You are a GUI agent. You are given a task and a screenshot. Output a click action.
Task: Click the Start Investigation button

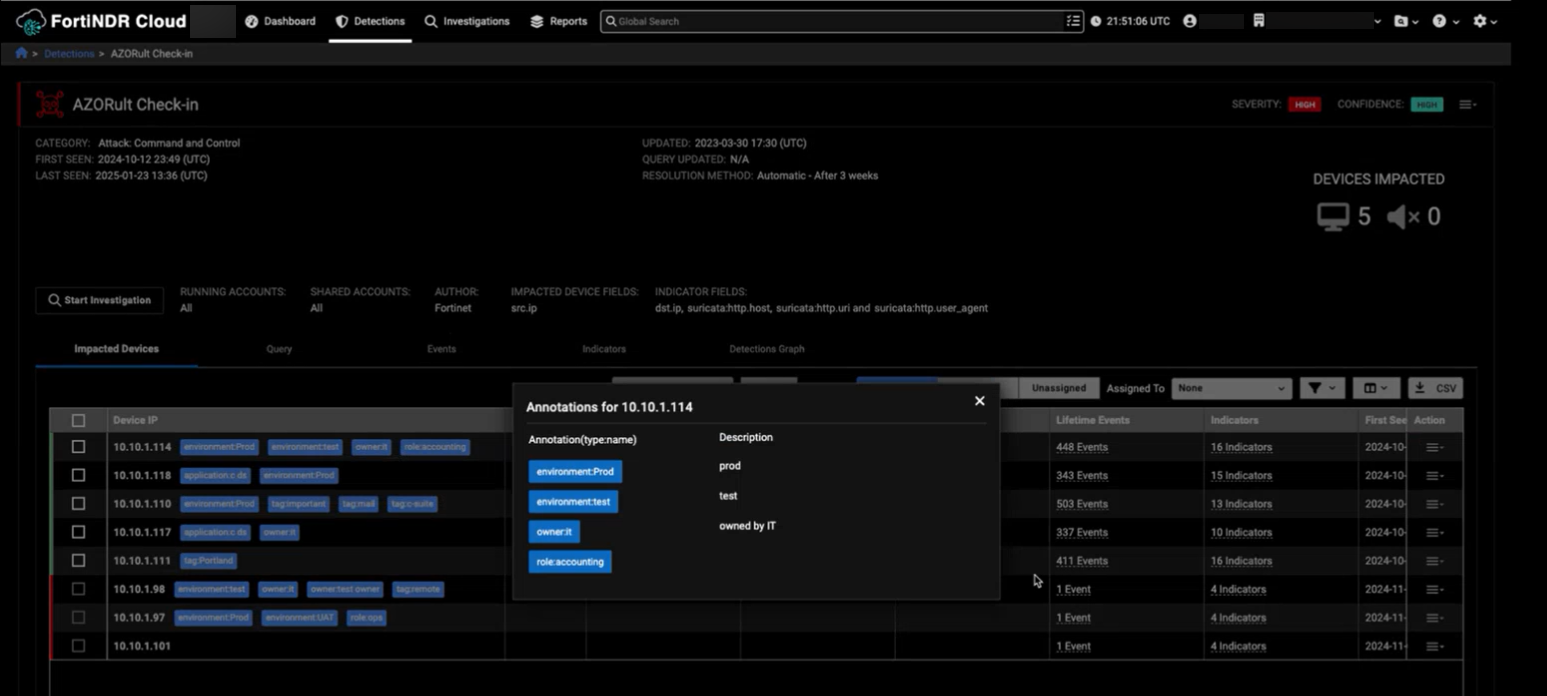(x=99, y=300)
